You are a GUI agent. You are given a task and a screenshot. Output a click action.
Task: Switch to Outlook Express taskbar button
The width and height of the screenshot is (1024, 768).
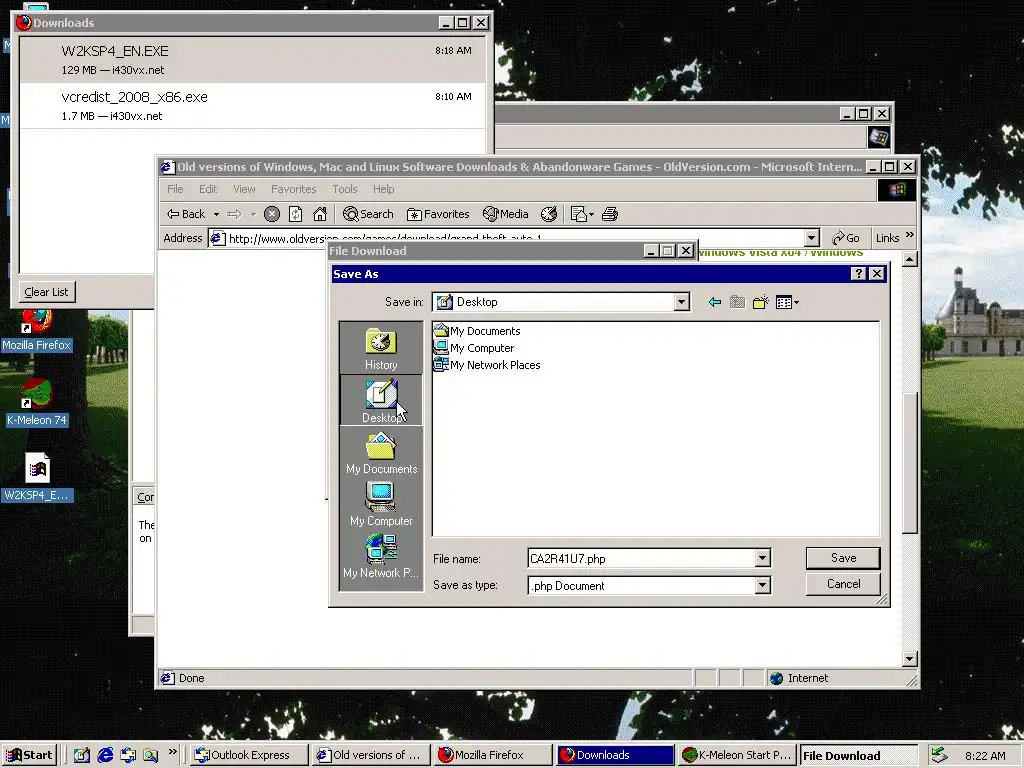(x=249, y=755)
